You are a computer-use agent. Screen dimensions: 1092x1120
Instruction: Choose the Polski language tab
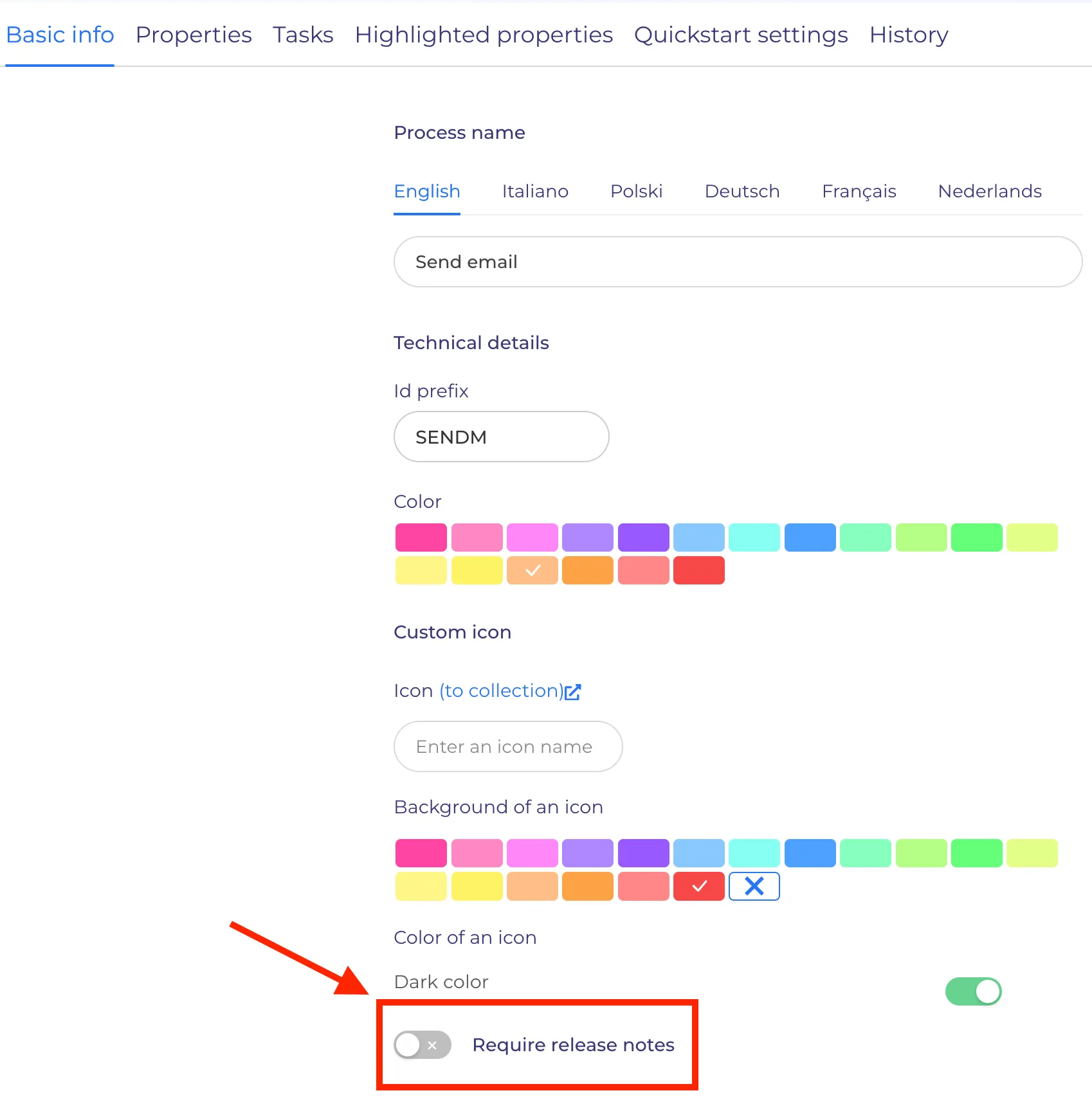pyautogui.click(x=637, y=192)
